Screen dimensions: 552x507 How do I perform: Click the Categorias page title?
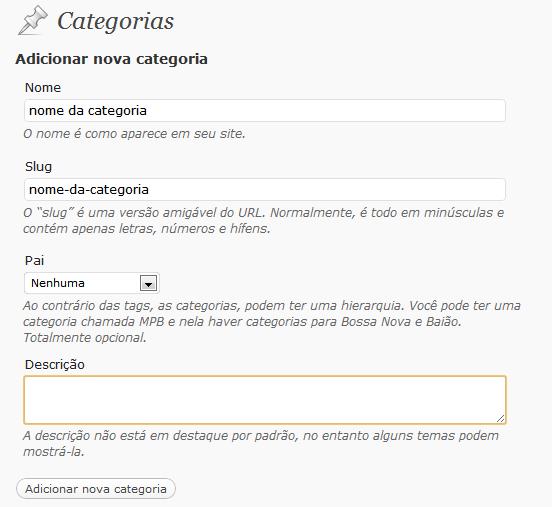pyautogui.click(x=115, y=22)
